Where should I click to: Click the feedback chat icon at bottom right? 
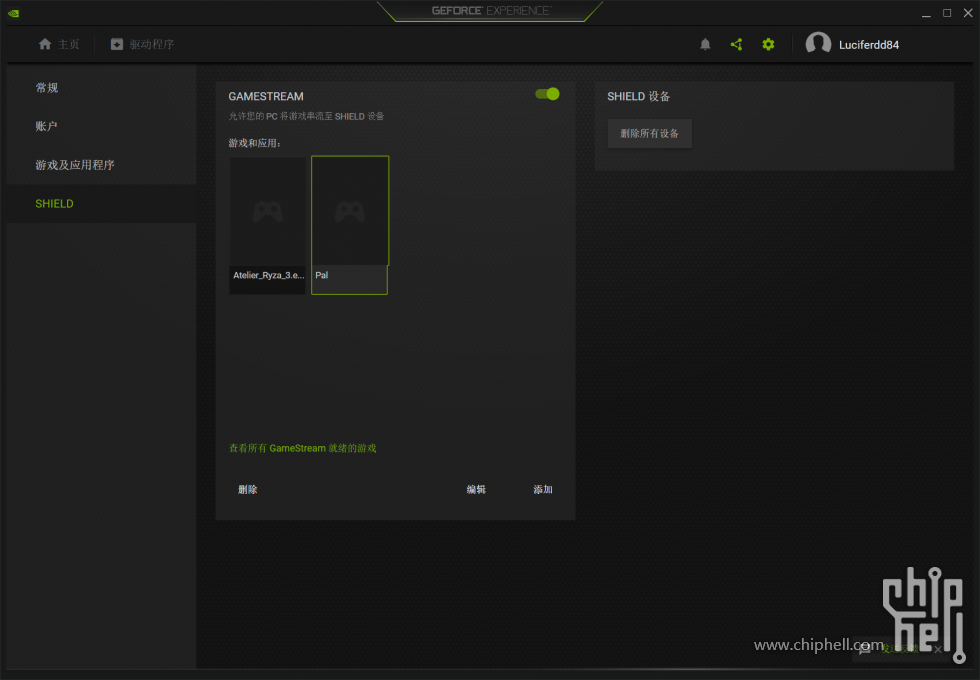(865, 649)
